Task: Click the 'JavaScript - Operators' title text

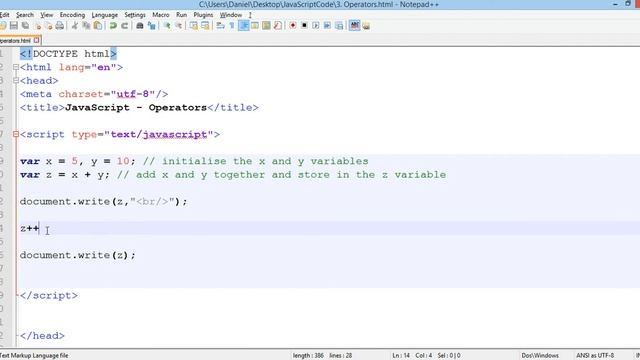Action: point(136,108)
